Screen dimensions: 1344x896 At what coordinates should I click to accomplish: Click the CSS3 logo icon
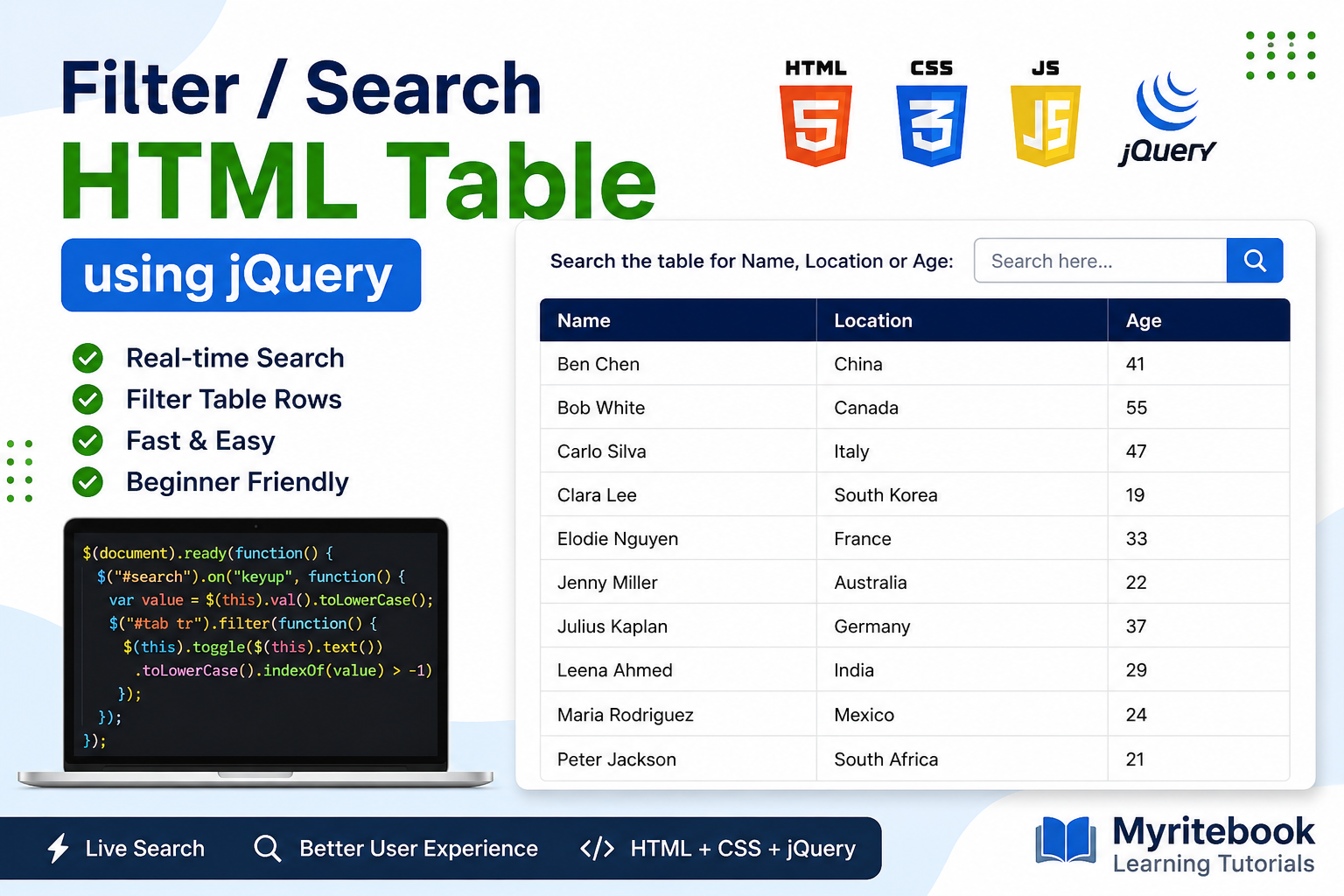tap(931, 125)
